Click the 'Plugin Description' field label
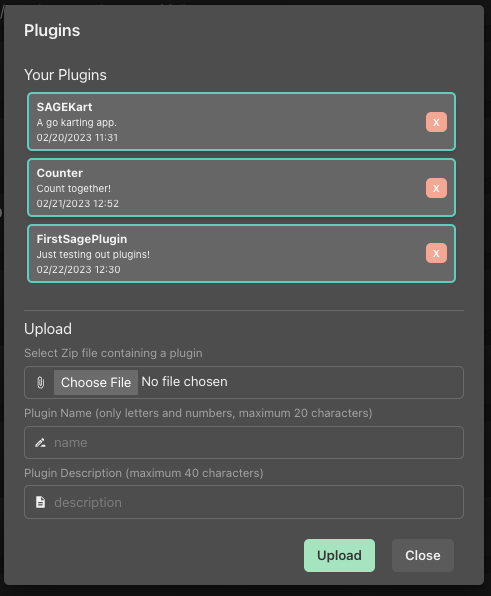The image size is (491, 596). (144, 473)
